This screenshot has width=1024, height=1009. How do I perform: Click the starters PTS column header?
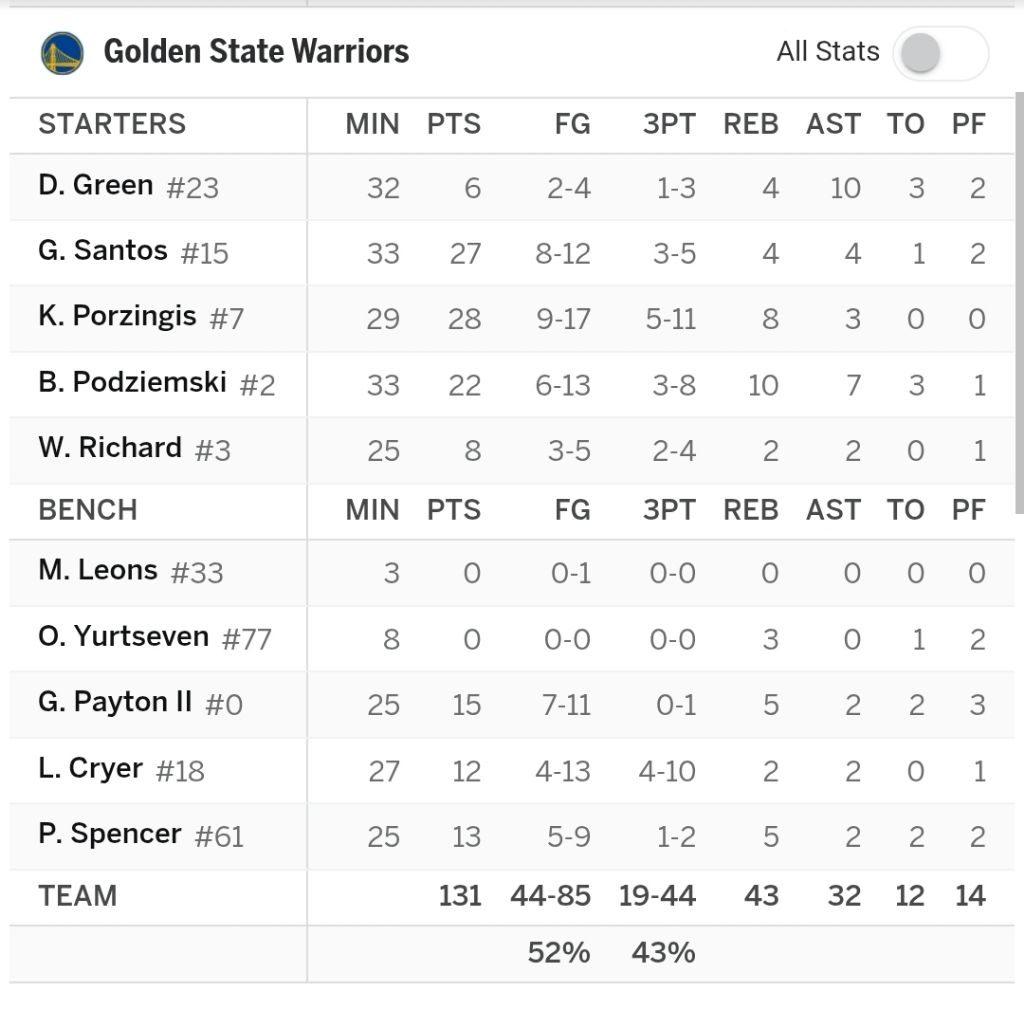pyautogui.click(x=454, y=124)
